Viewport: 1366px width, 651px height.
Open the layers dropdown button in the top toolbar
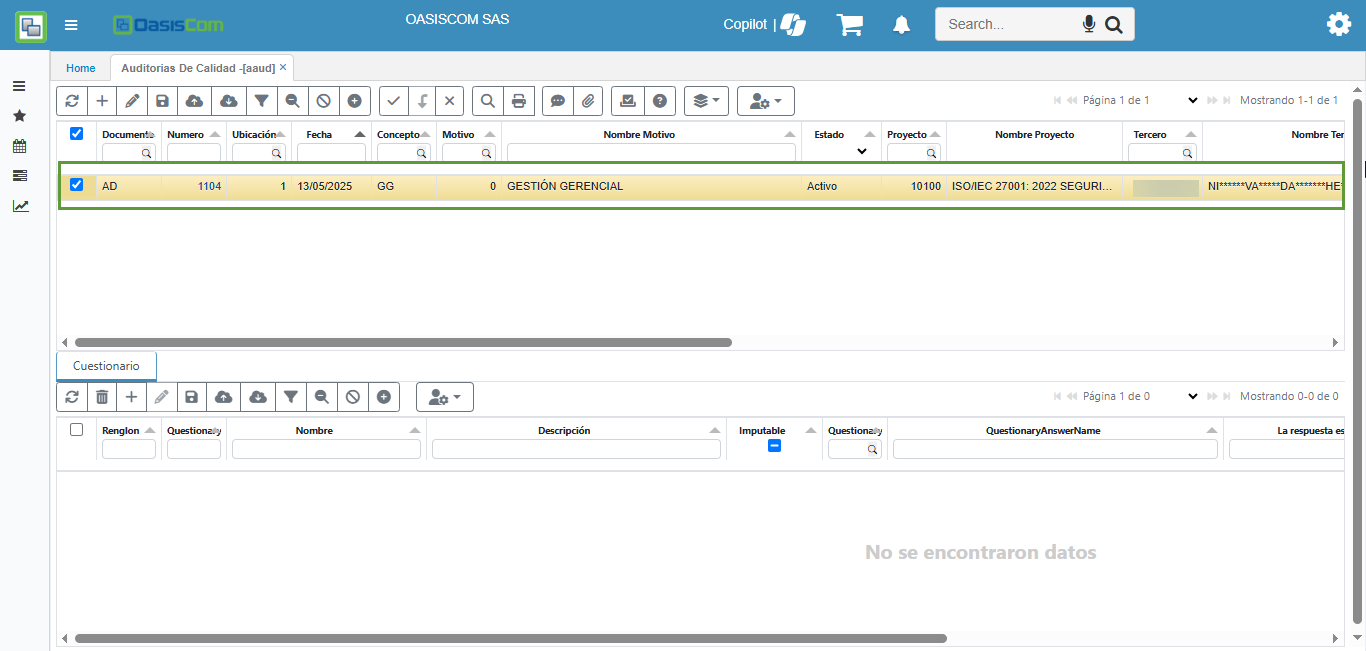click(706, 101)
